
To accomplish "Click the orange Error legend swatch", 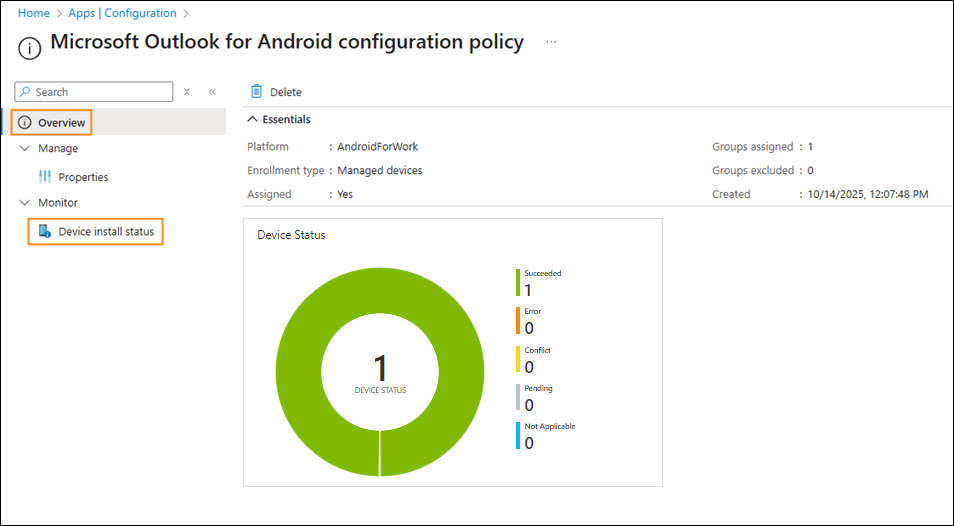I will click(518, 321).
